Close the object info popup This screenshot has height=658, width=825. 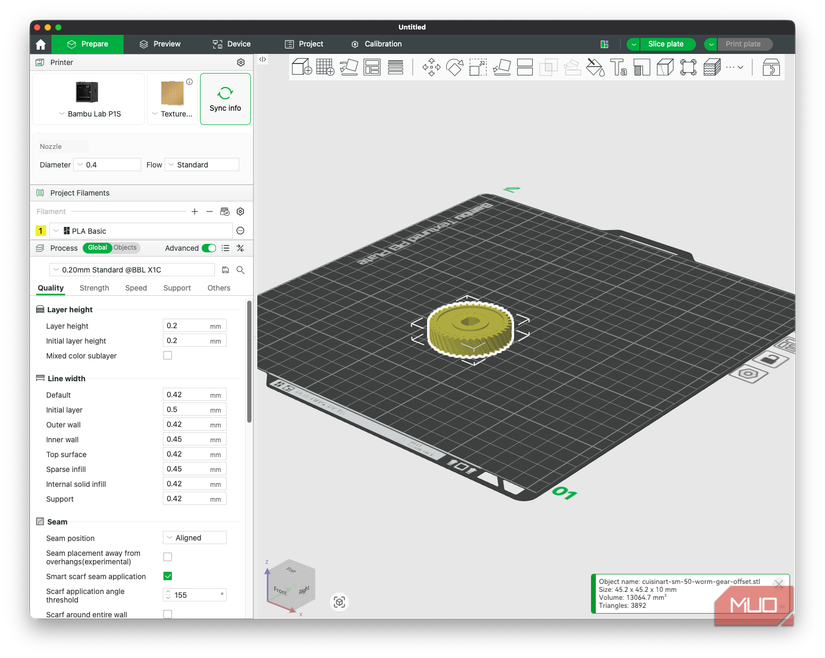click(779, 584)
